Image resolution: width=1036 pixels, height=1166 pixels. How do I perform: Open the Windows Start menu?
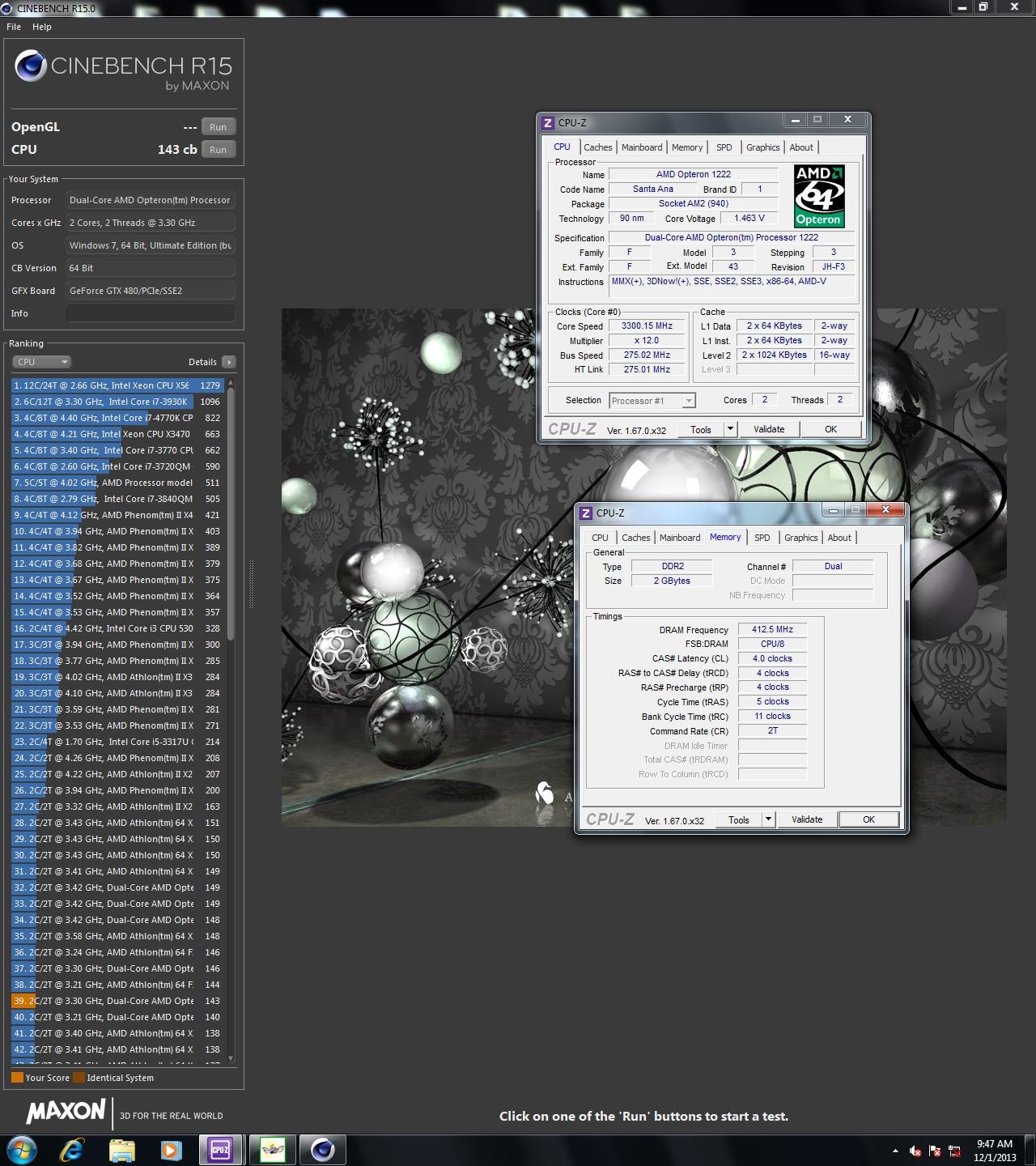pyautogui.click(x=21, y=1150)
